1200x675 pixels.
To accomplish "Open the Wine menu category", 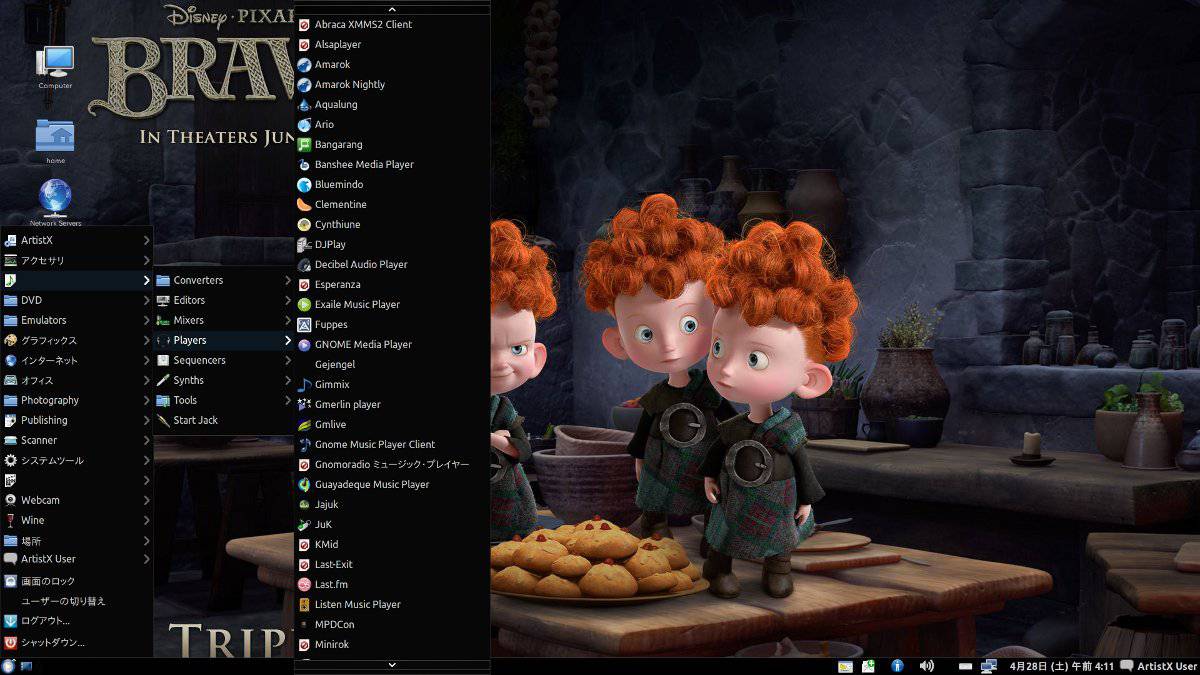I will [77, 520].
